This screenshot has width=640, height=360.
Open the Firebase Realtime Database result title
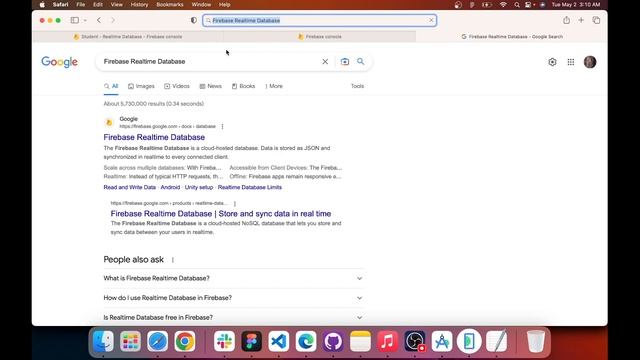click(x=154, y=137)
